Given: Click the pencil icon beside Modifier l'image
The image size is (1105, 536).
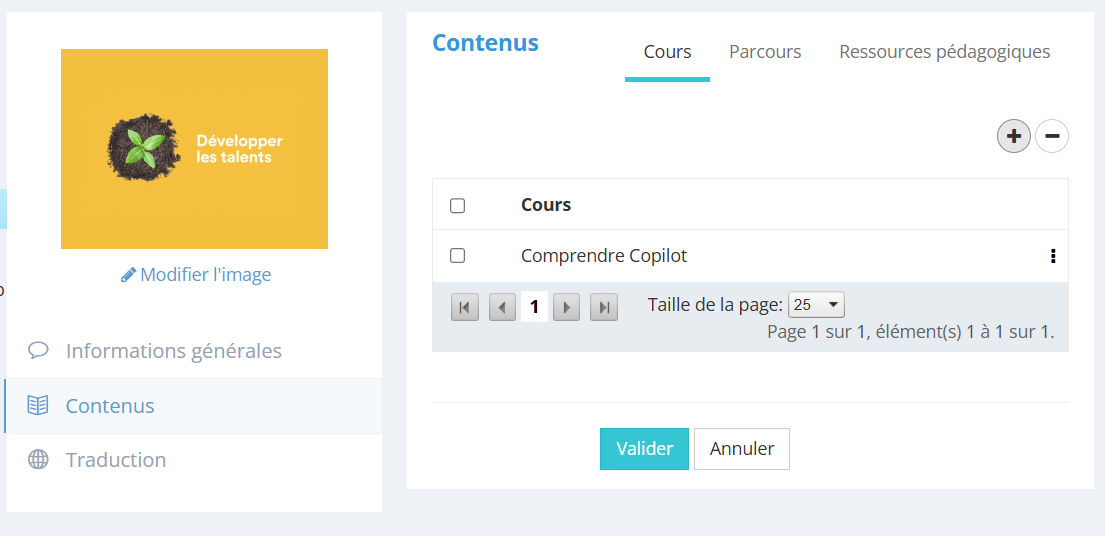Looking at the screenshot, I should (128, 275).
